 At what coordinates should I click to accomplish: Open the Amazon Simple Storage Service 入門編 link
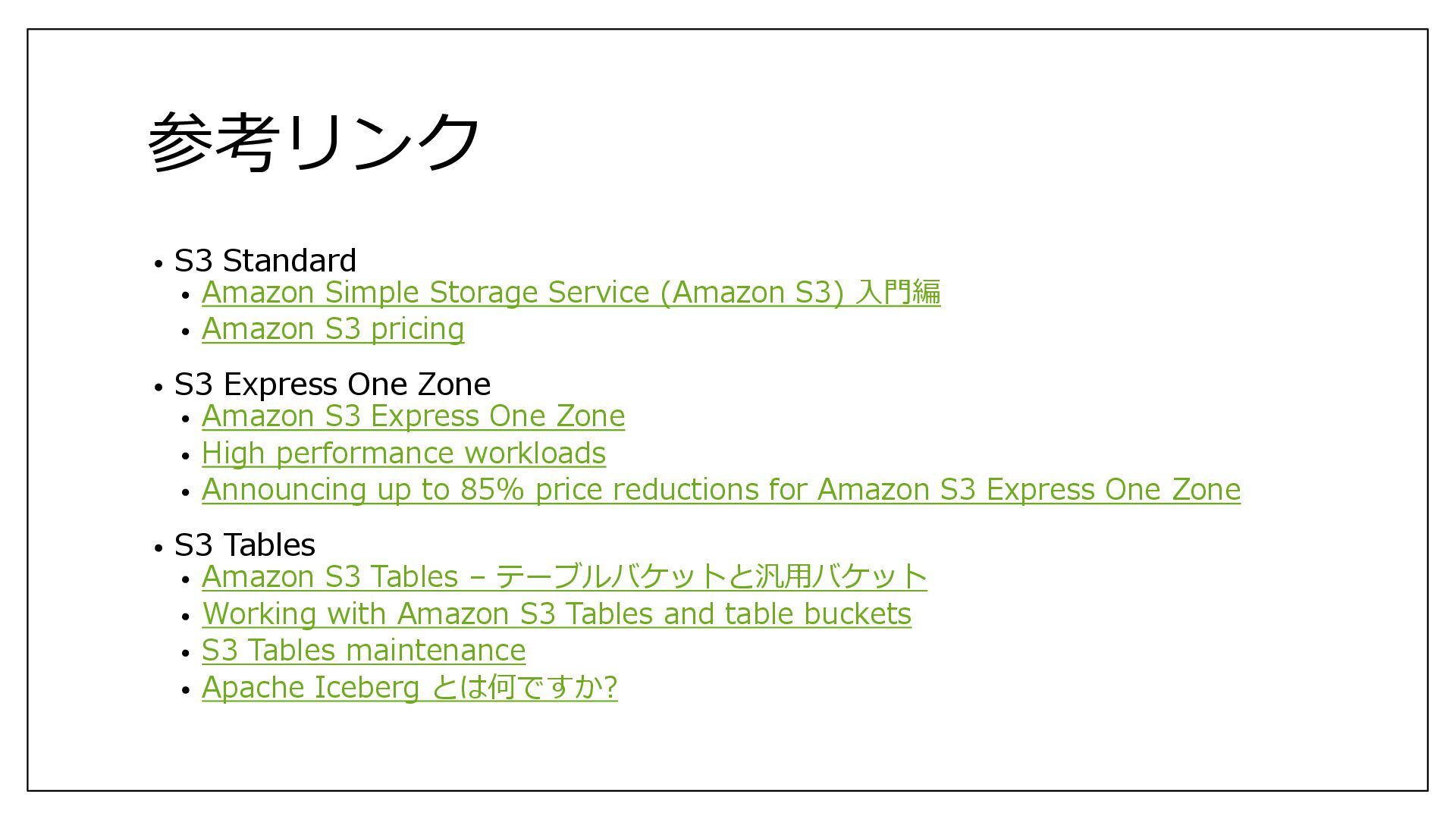click(571, 293)
